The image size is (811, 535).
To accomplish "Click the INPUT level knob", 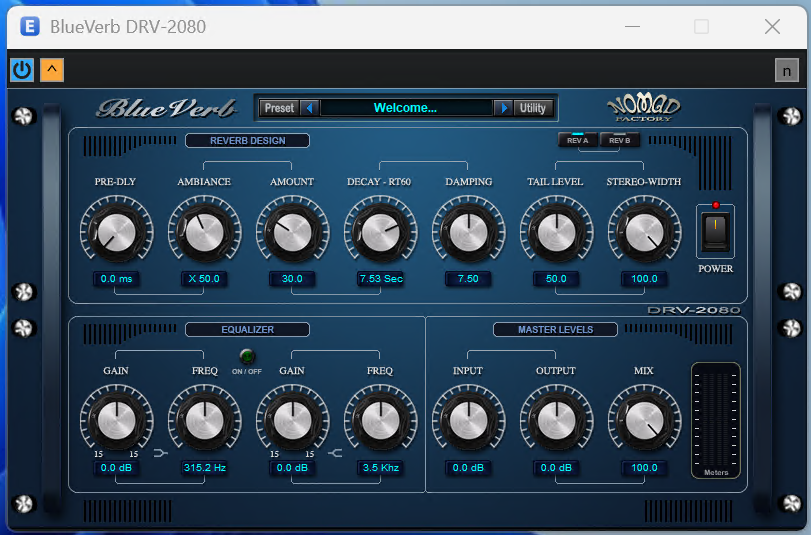I will click(469, 421).
